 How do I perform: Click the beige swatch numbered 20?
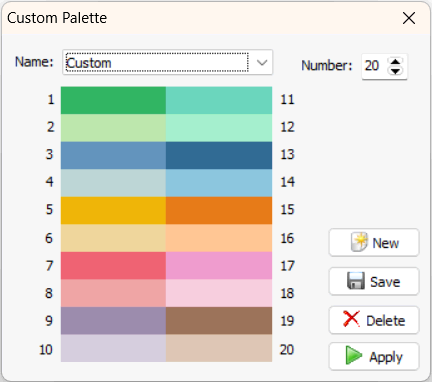[x=219, y=348]
